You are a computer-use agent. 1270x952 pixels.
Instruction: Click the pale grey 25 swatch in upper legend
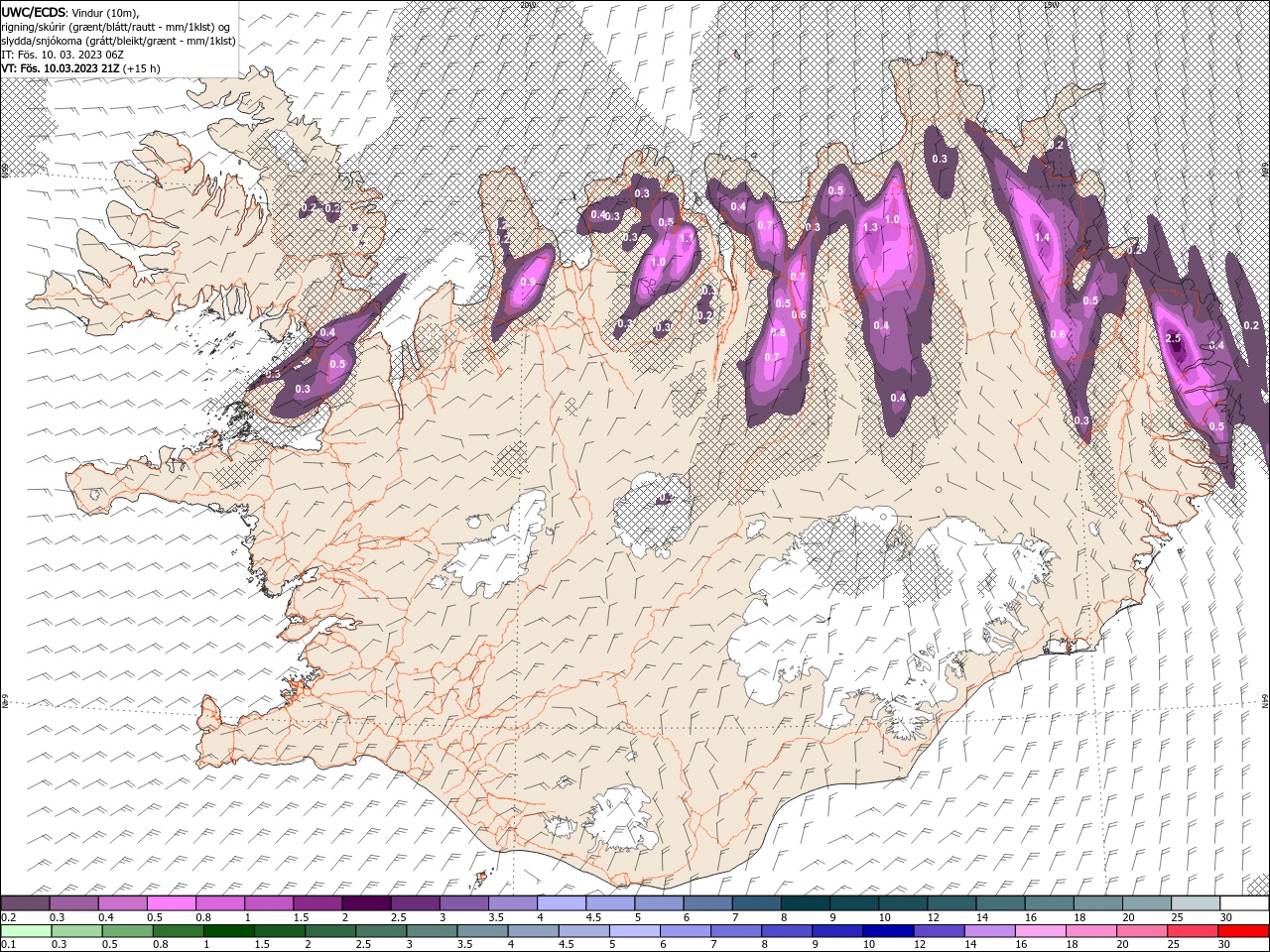coord(1196,902)
